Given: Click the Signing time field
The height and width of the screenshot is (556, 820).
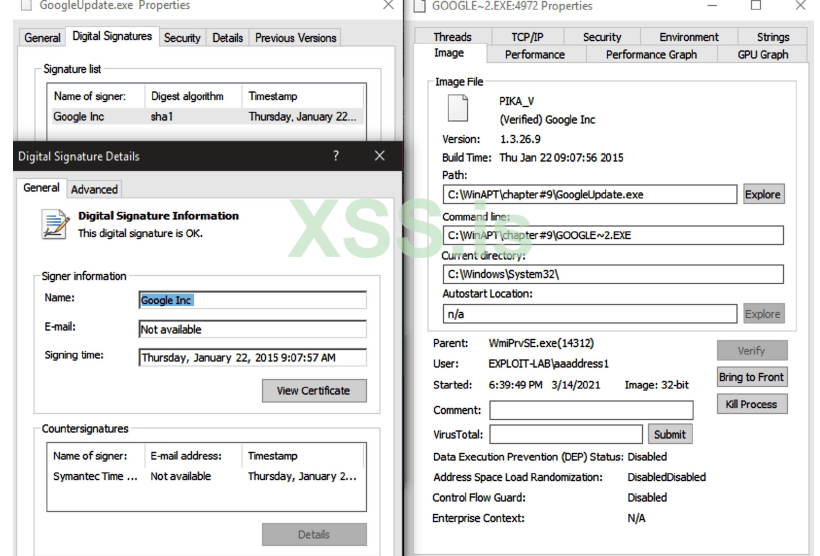Looking at the screenshot, I should (253, 358).
